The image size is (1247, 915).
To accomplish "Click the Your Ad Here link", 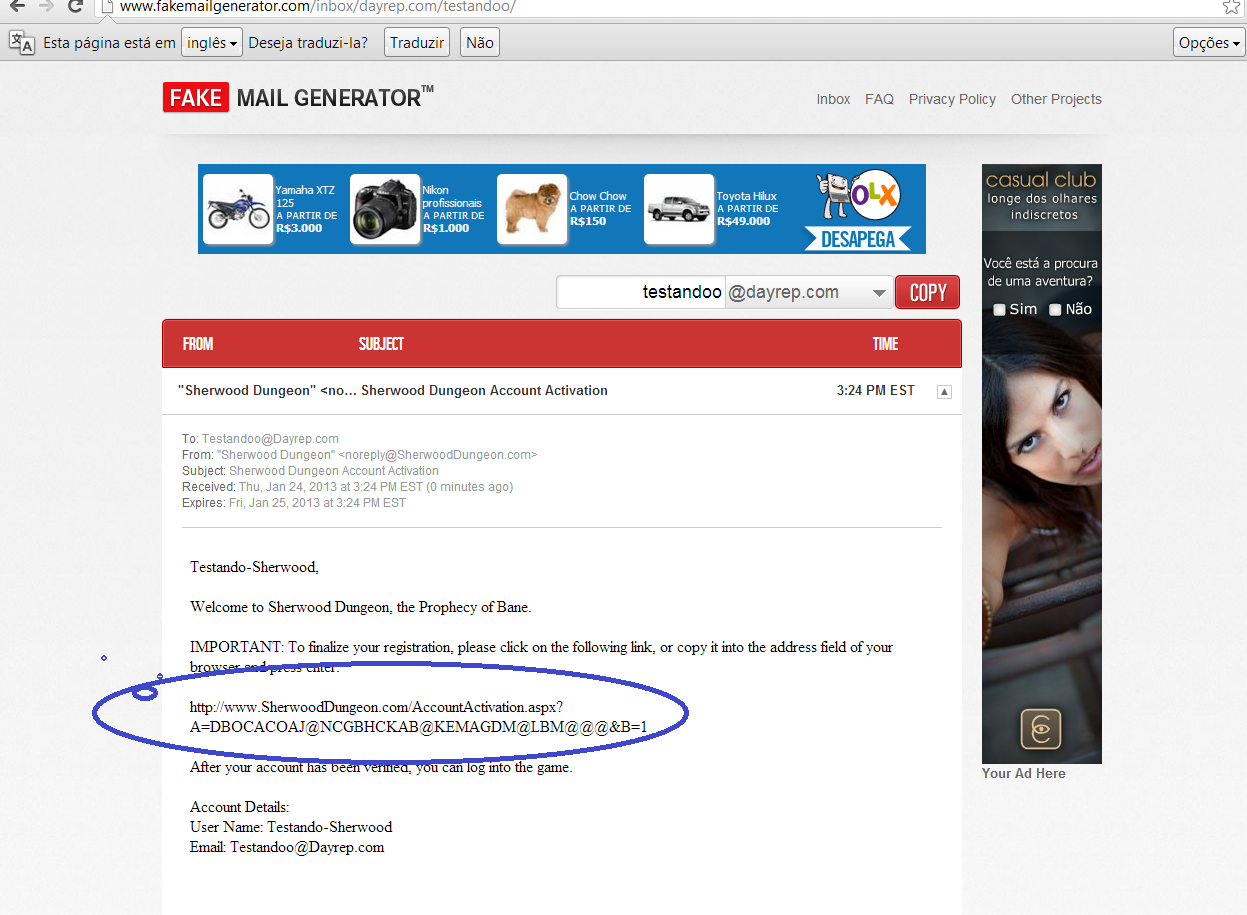I will click(x=1023, y=773).
